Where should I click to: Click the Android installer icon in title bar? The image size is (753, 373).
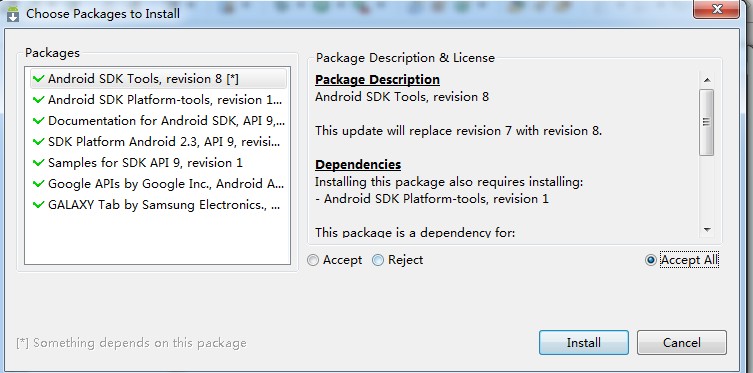(13, 14)
